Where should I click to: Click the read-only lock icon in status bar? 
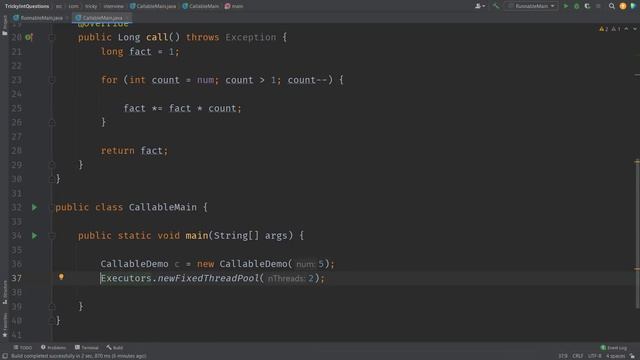tap(632, 356)
